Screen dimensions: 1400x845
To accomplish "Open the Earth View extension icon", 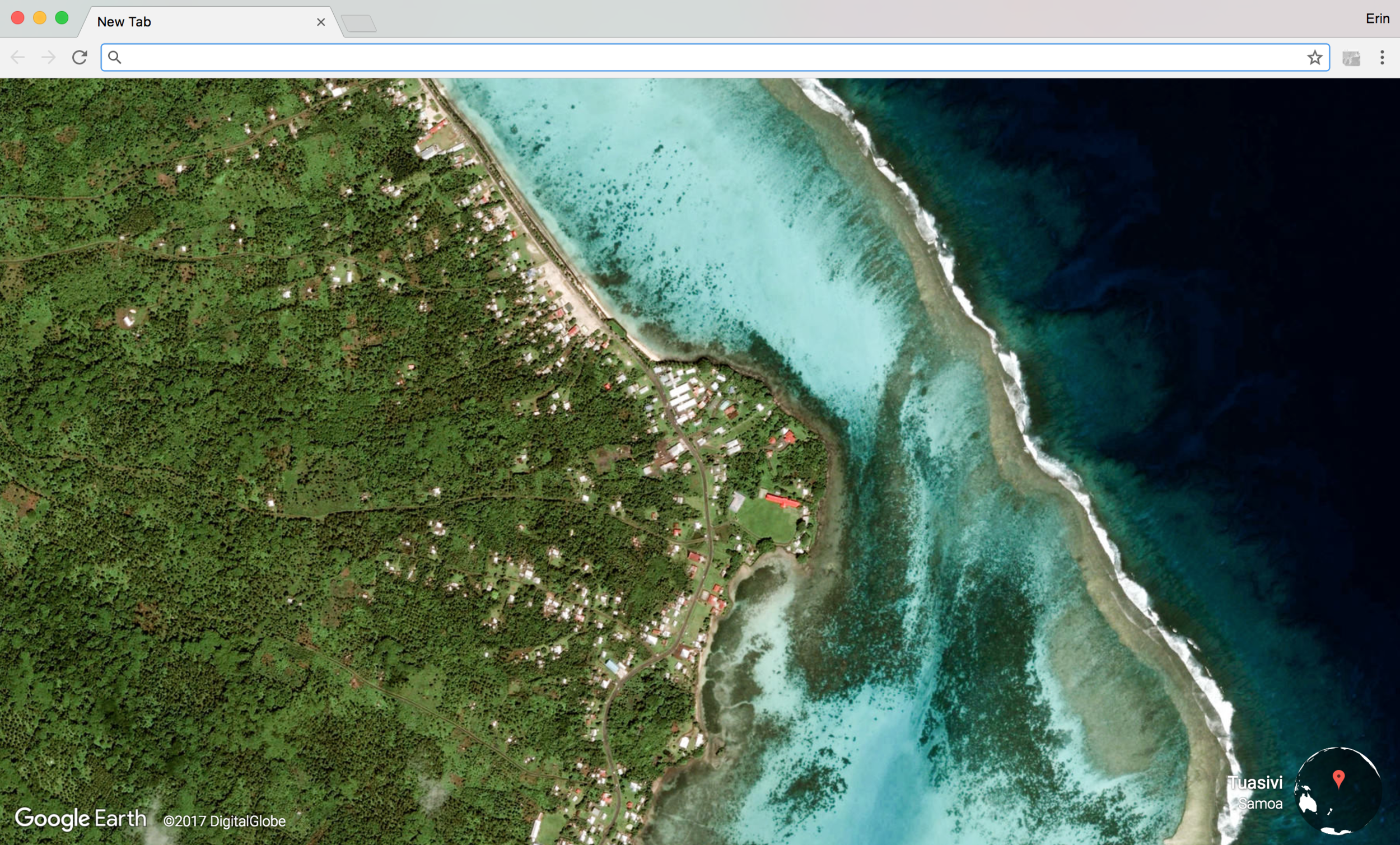I will click(x=1351, y=58).
